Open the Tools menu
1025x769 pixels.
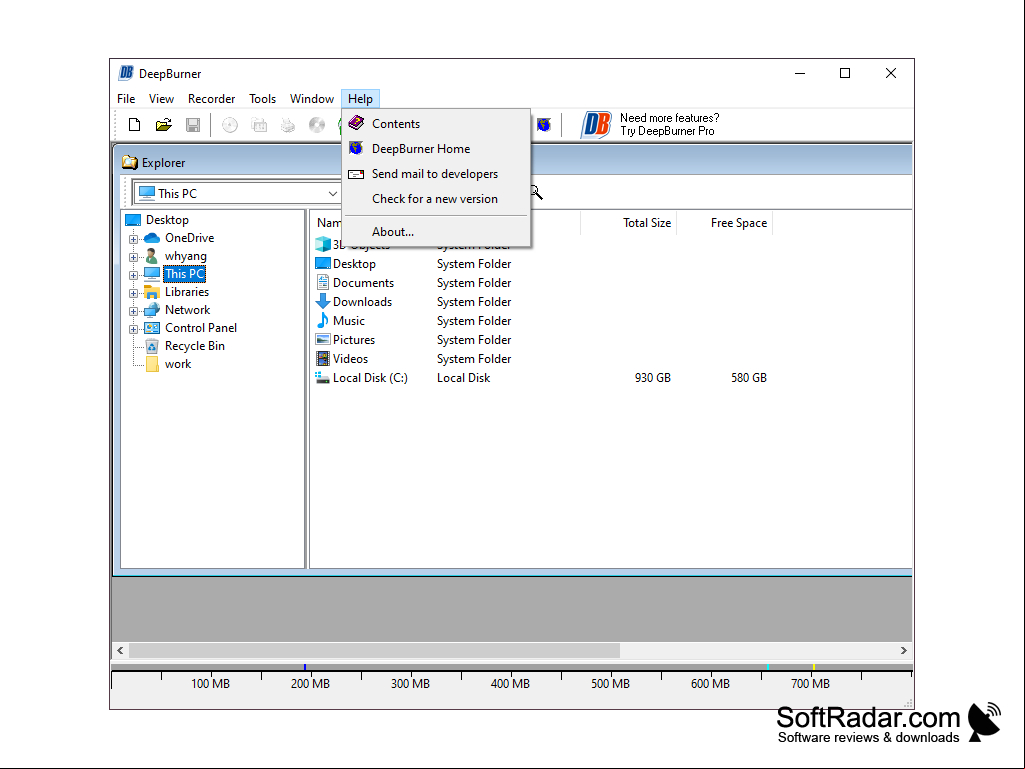(262, 99)
